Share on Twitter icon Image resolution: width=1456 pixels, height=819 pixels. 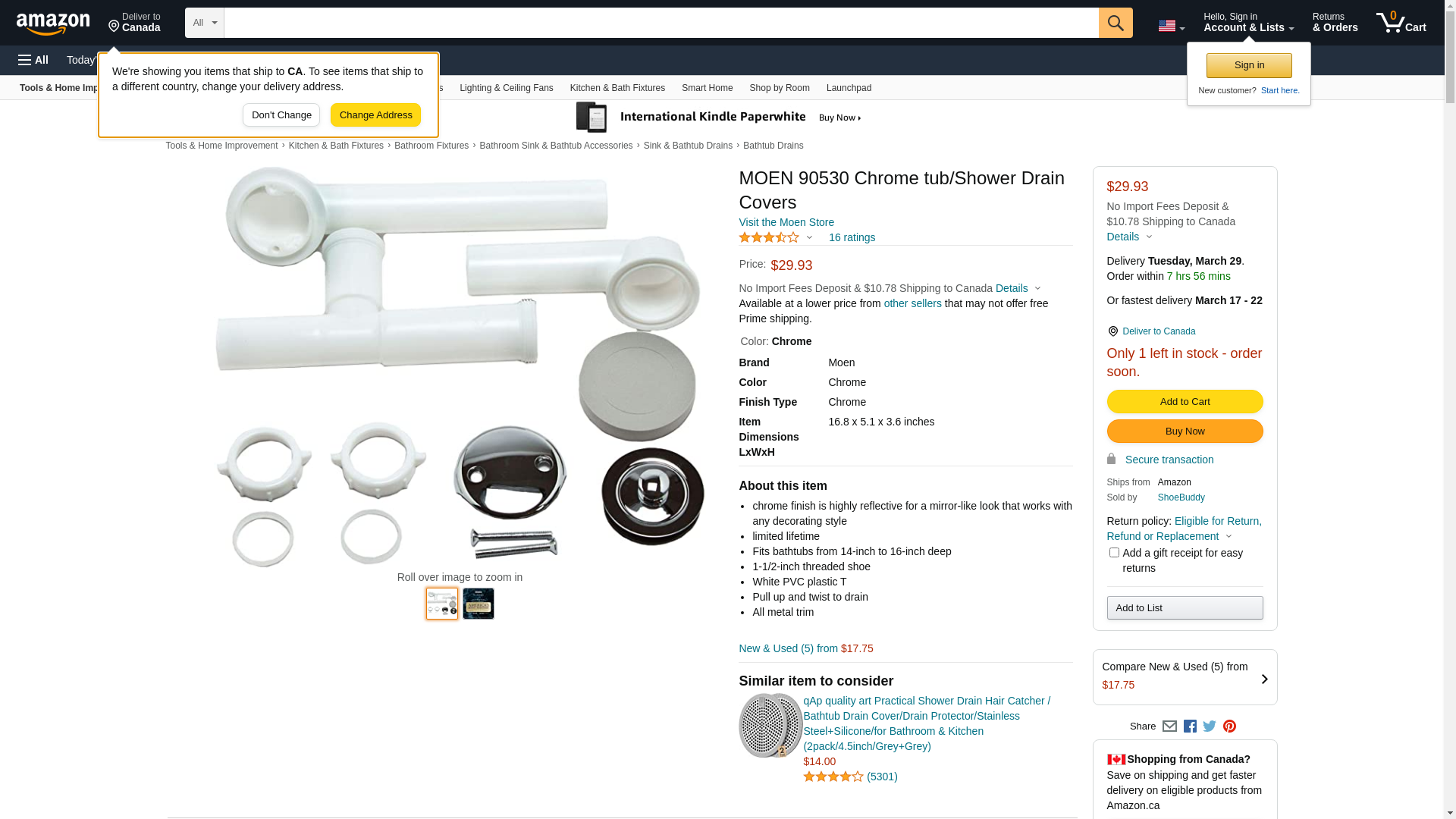click(x=1210, y=726)
